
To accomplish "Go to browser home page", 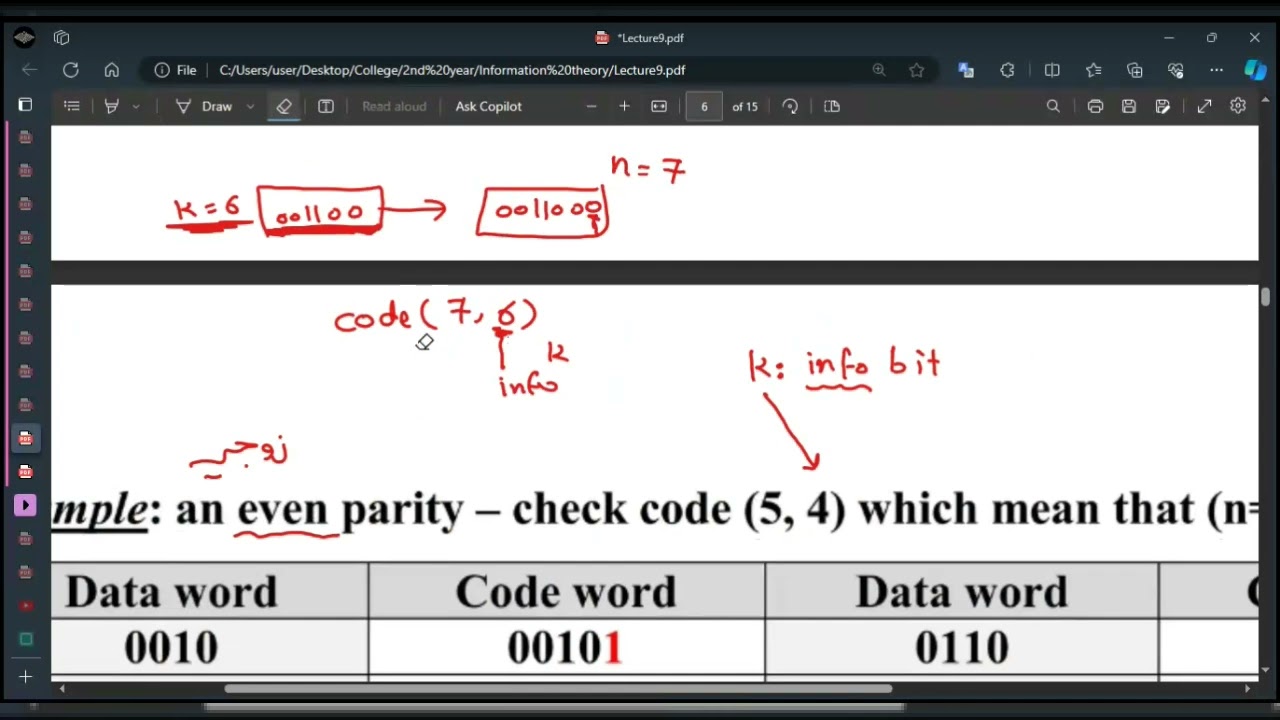I will coord(112,70).
